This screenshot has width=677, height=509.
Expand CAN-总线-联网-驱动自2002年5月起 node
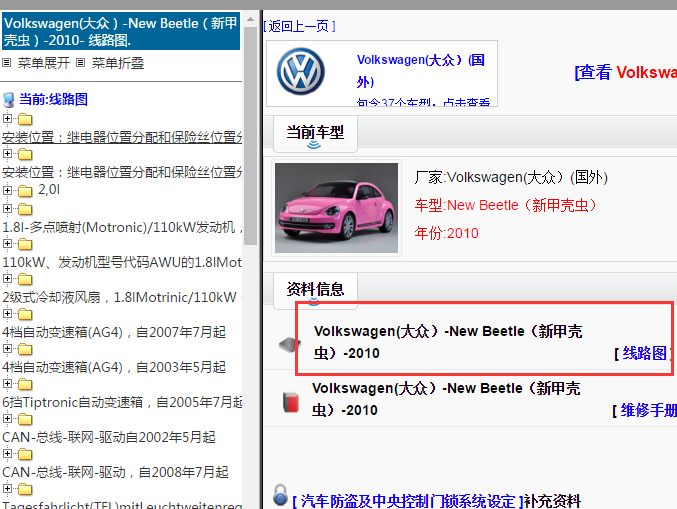pos(7,418)
